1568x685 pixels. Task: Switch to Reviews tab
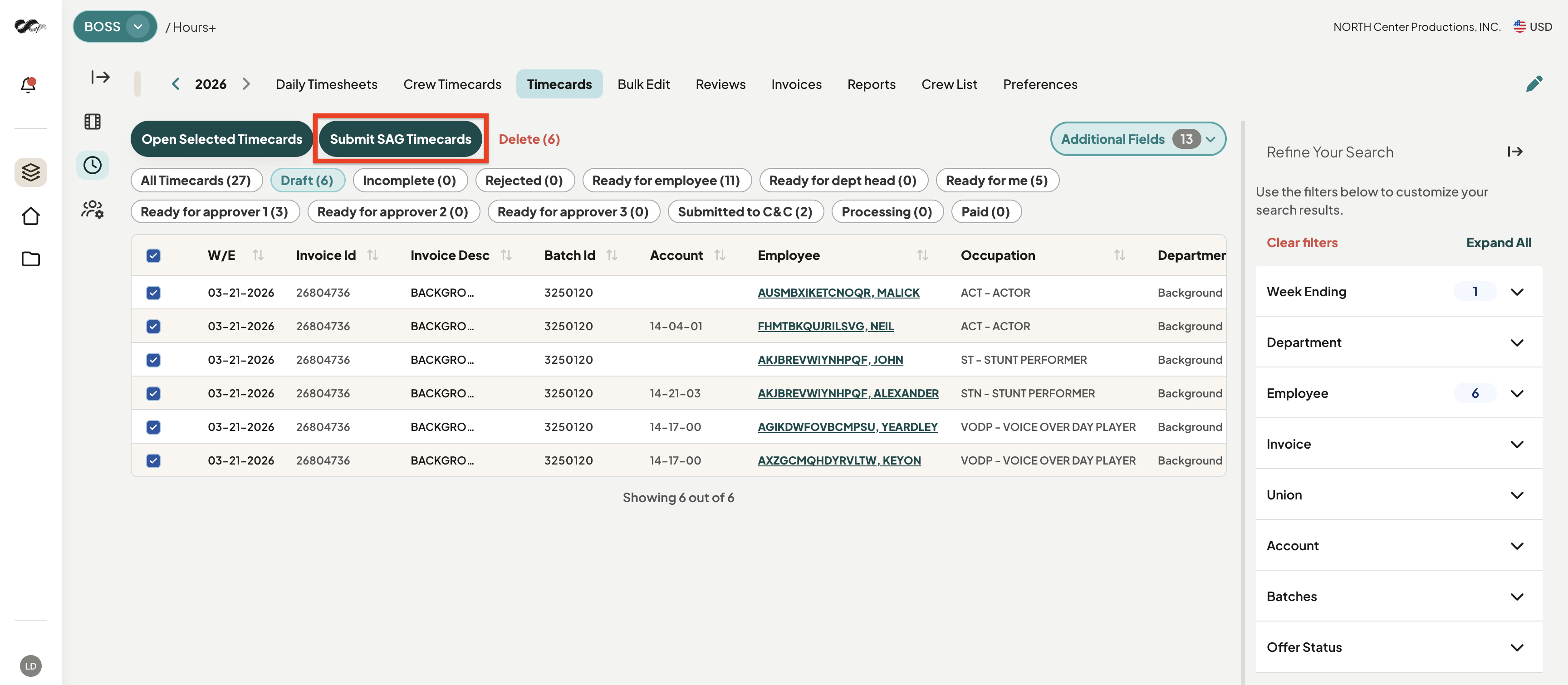(x=720, y=84)
